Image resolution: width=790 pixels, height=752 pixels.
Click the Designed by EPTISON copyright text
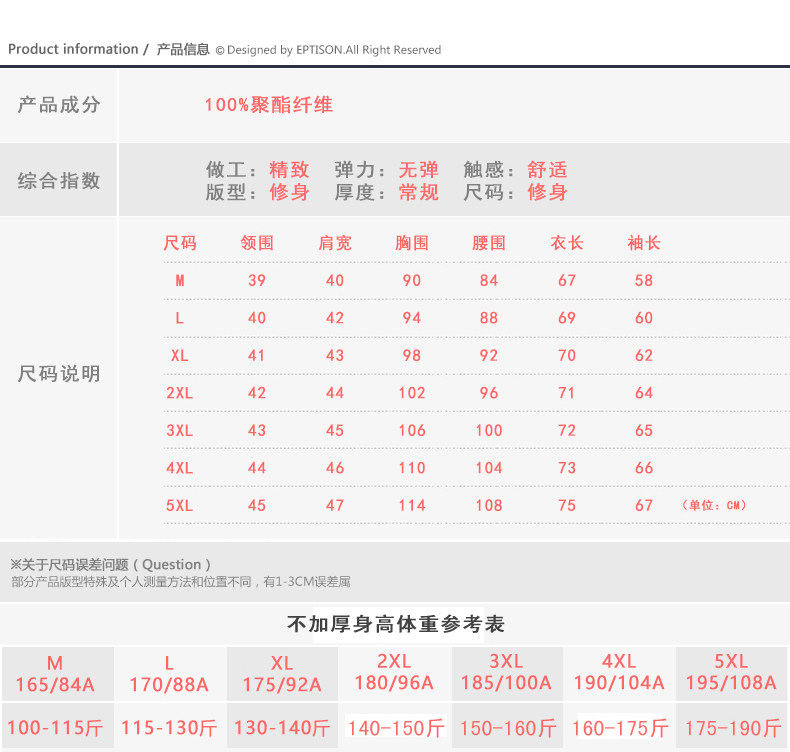point(328,50)
